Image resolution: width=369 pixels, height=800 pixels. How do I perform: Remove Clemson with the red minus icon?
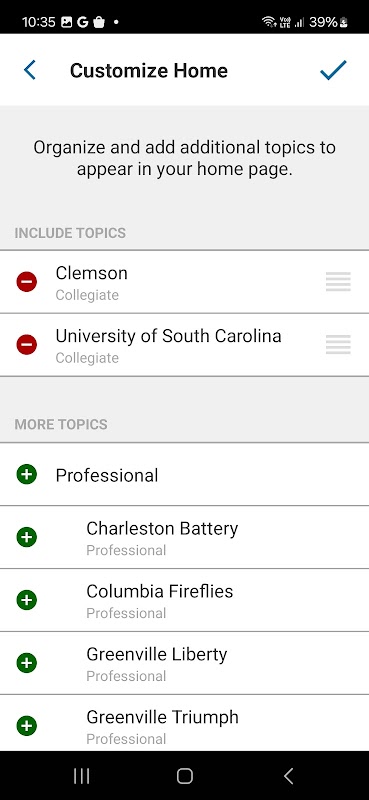[x=27, y=282]
